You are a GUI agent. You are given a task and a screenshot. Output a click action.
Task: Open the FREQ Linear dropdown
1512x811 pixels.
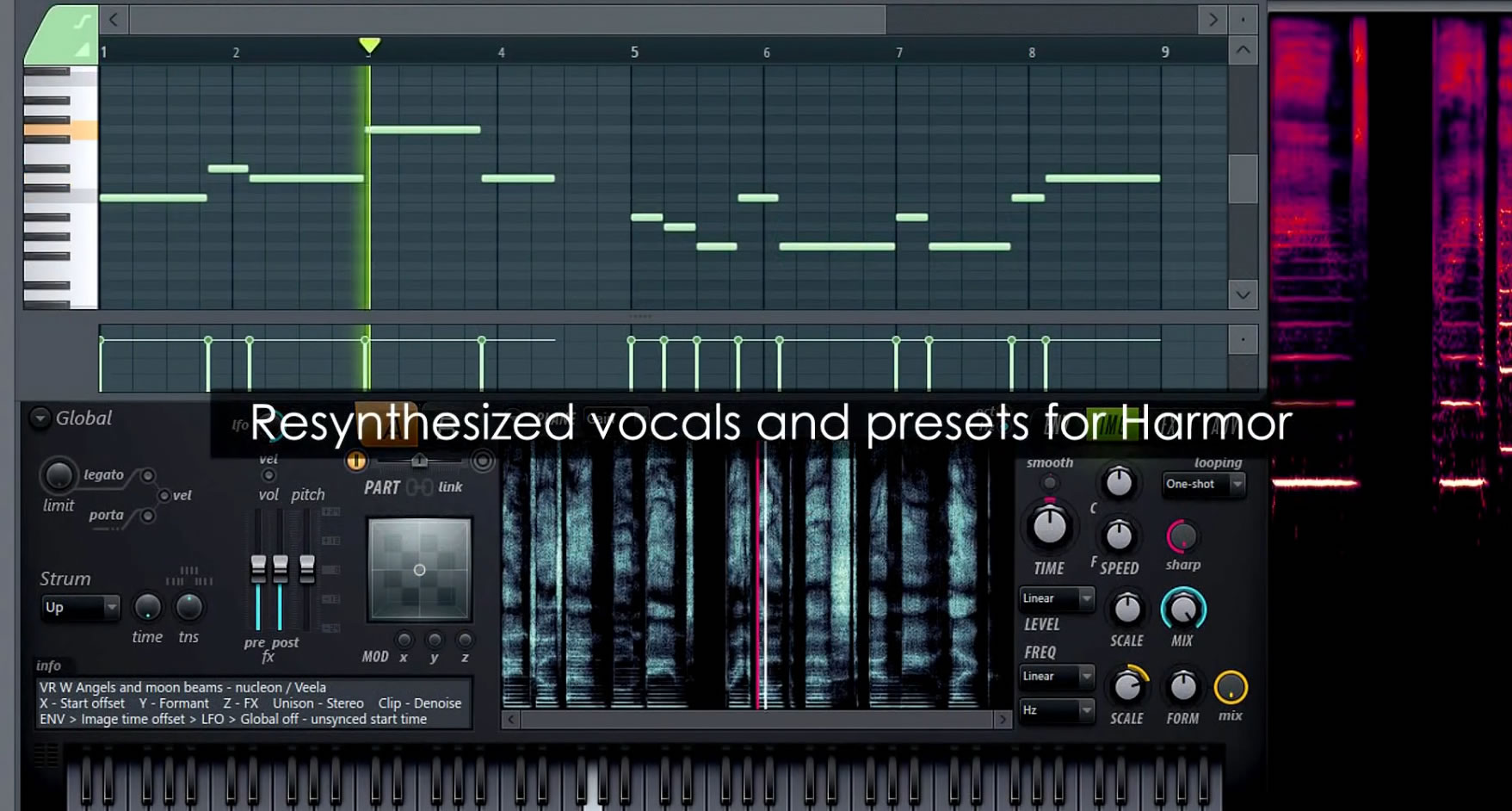[x=1057, y=677]
